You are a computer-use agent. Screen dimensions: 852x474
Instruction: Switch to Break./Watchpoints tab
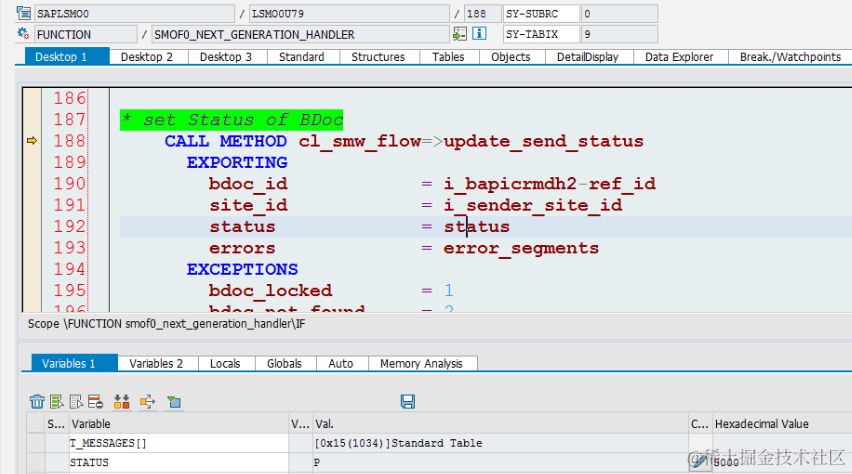[791, 57]
